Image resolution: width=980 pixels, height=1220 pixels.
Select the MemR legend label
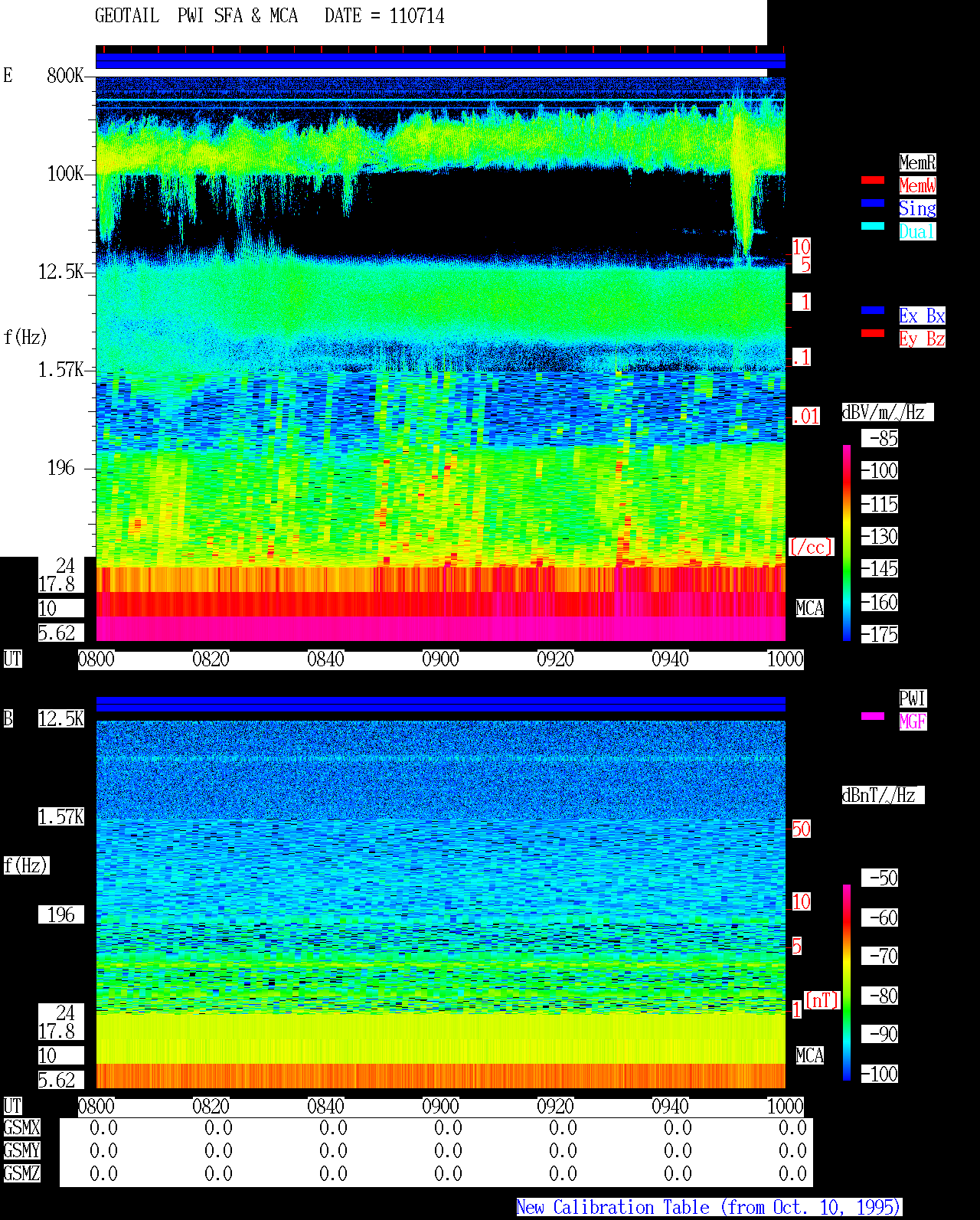click(x=917, y=162)
